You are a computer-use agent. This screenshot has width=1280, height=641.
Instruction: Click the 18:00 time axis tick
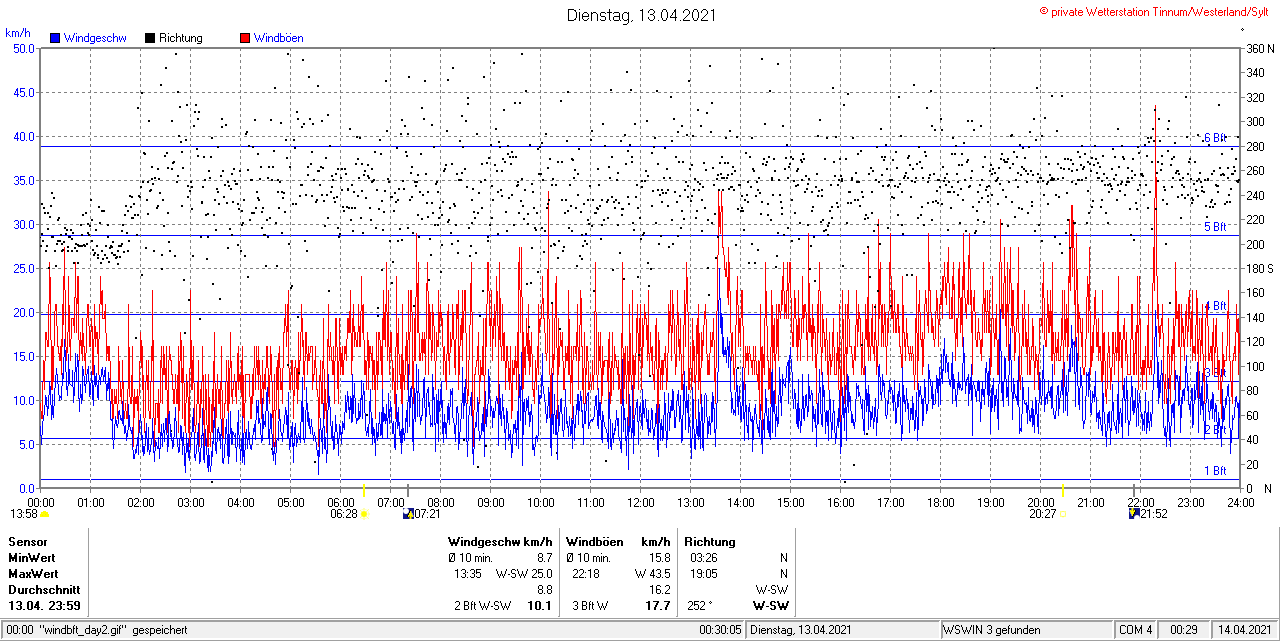click(x=941, y=503)
